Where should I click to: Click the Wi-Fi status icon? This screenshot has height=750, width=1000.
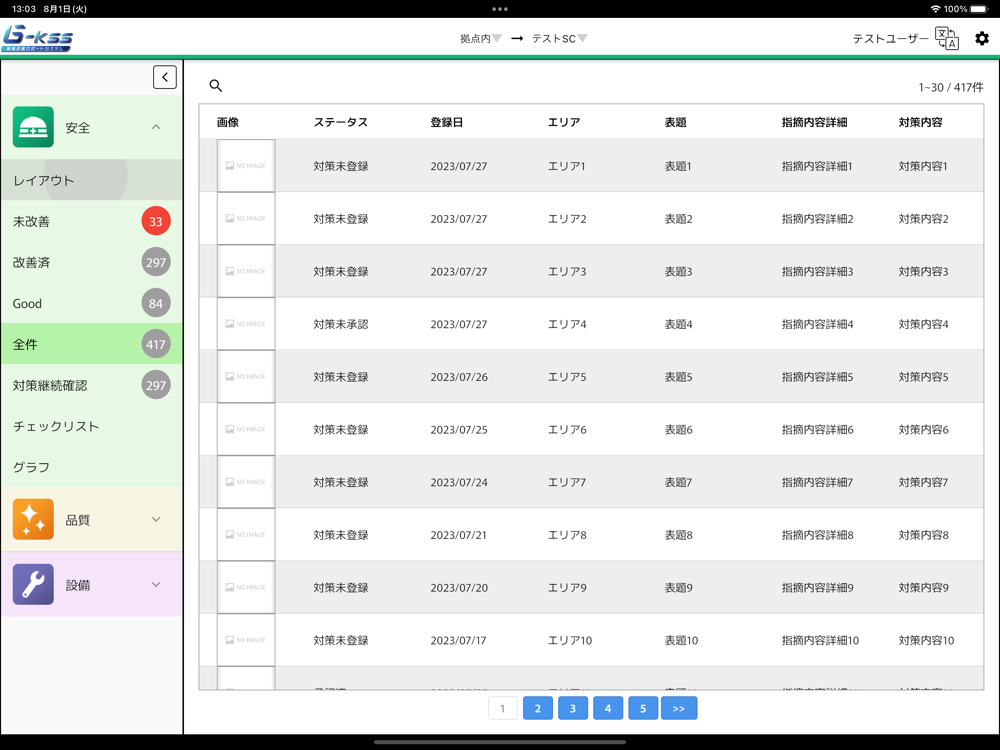(x=936, y=9)
